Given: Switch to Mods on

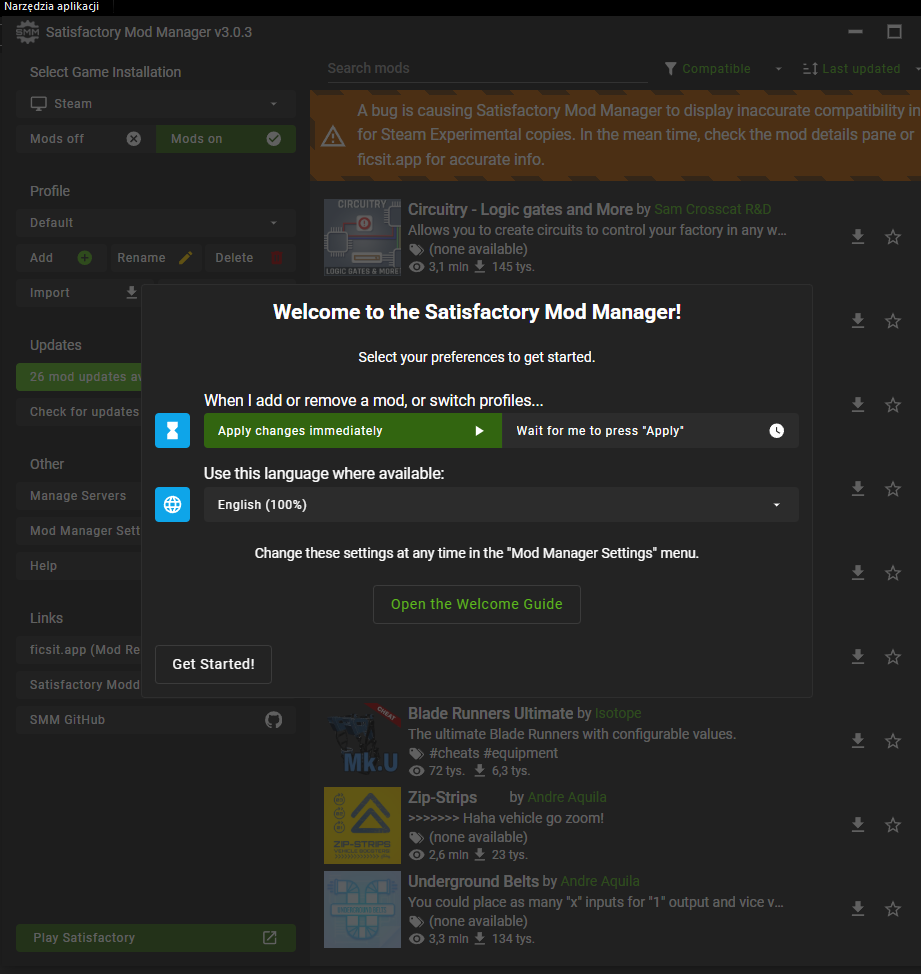Looking at the screenshot, I should 226,139.
